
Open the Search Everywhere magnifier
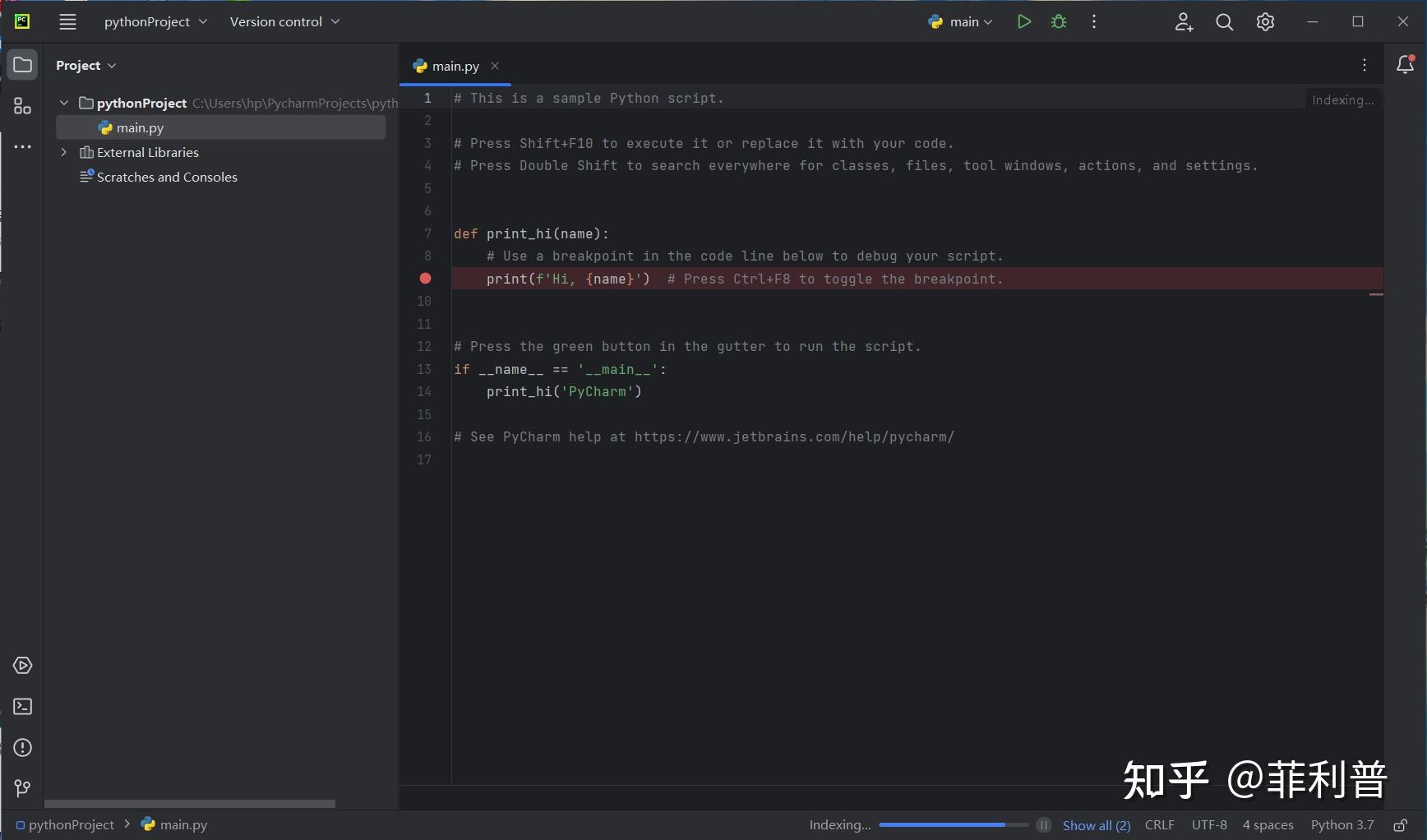(1224, 22)
